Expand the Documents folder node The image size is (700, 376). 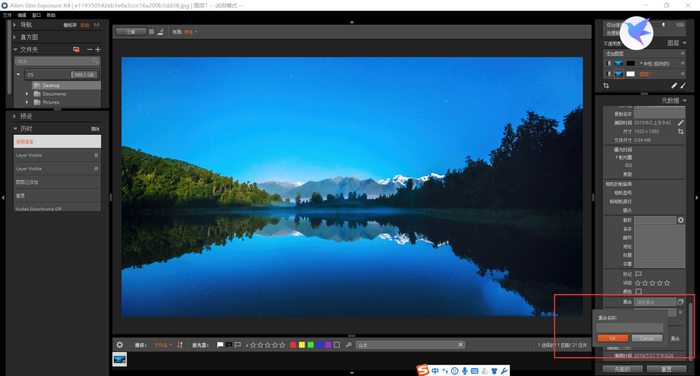27,94
